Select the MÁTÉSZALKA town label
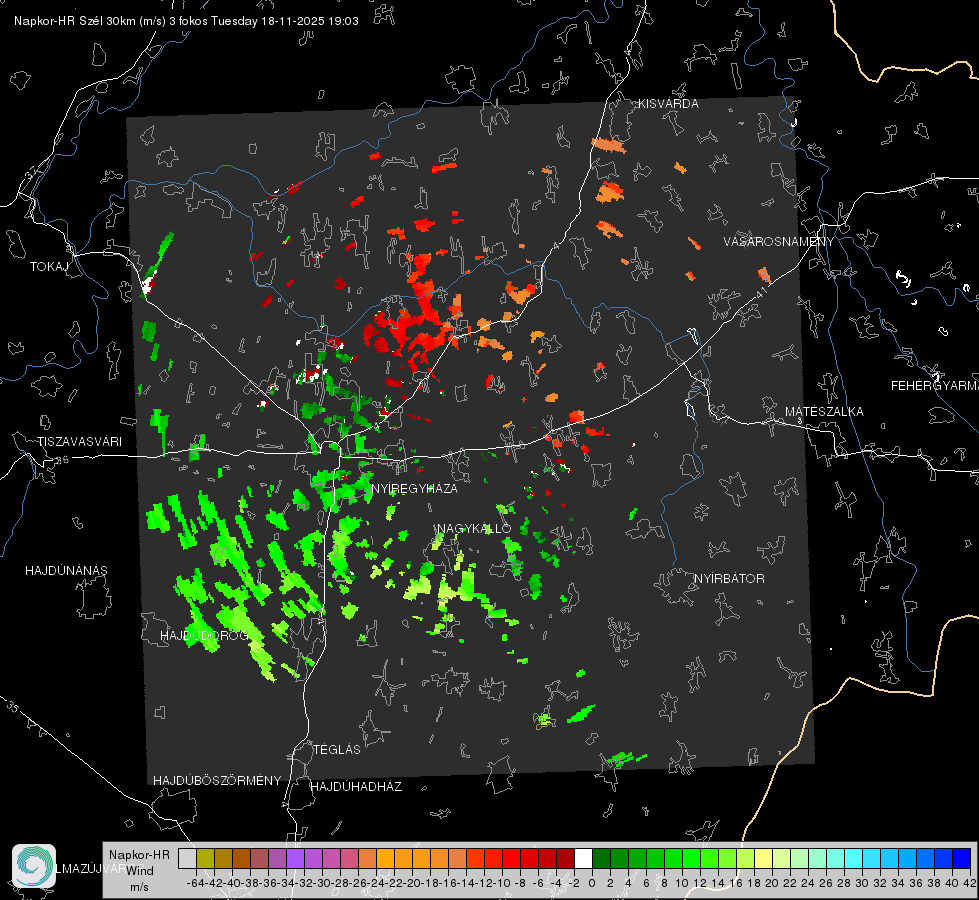Screen dimensions: 979x900 pyautogui.click(x=824, y=412)
